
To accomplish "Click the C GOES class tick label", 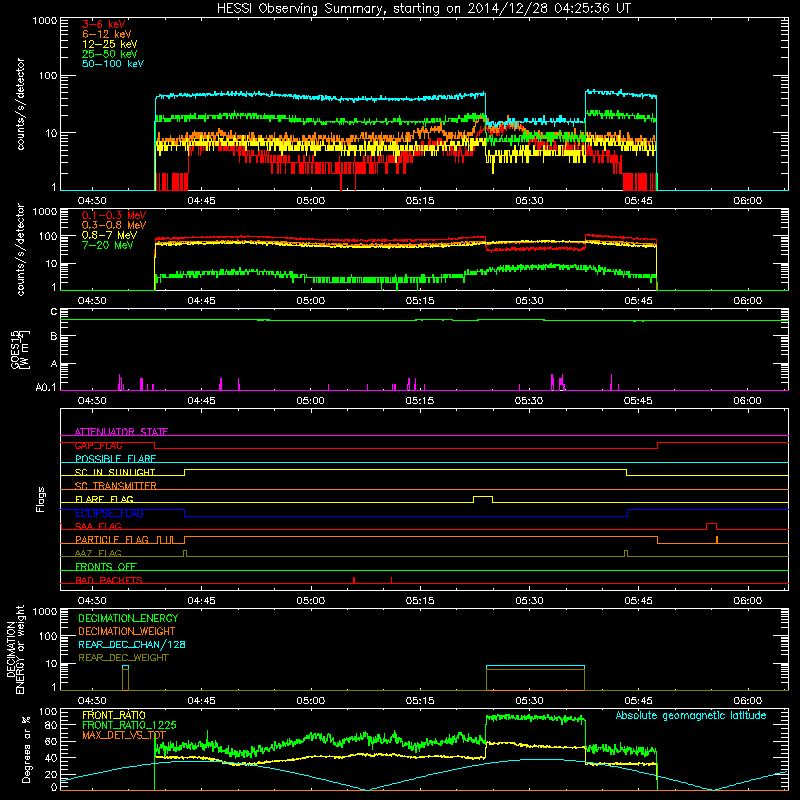I will 54,312.
